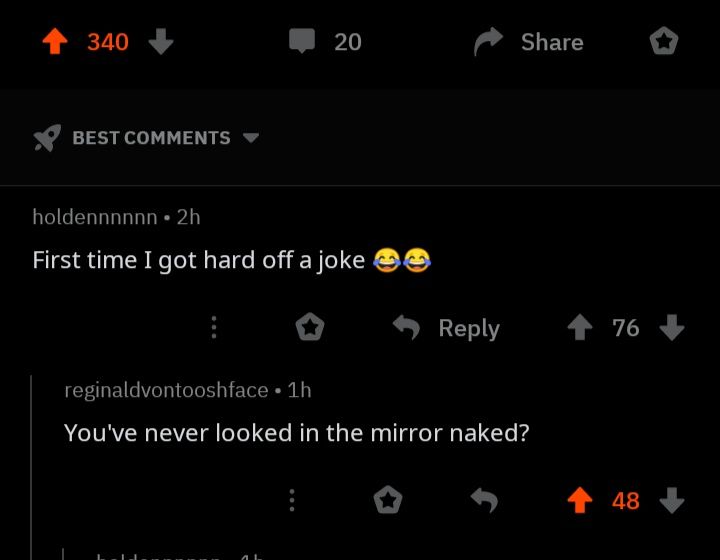
Task: Open more options for reginaldvontooshface's comment
Action: (x=292, y=500)
